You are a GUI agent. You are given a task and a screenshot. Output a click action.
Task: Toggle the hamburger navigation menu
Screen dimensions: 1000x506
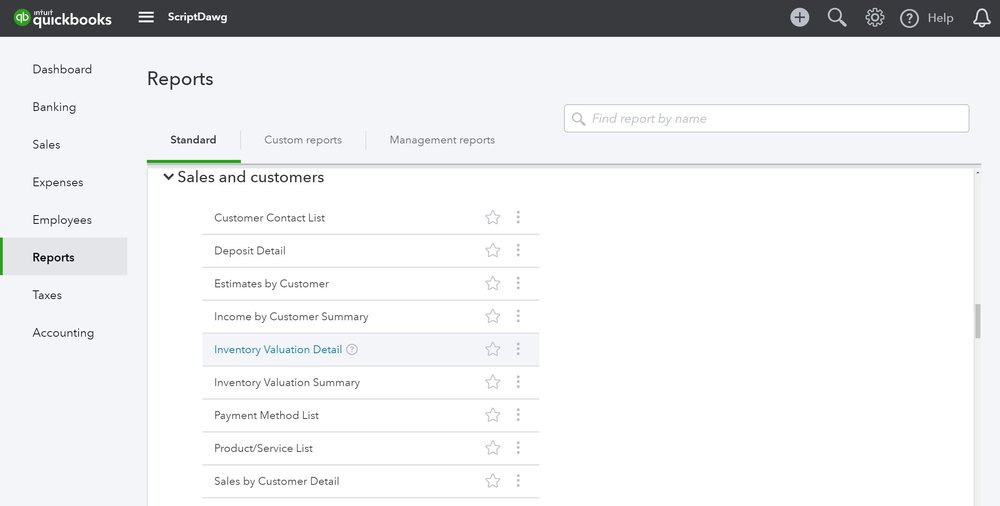pyautogui.click(x=146, y=17)
